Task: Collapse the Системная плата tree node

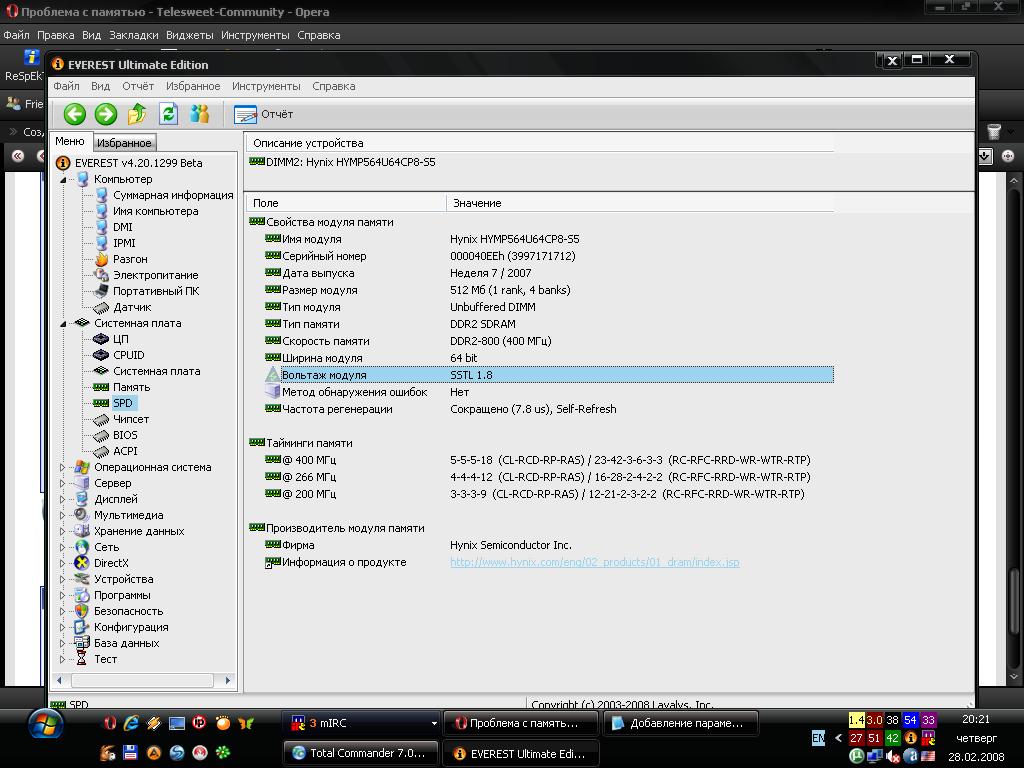Action: pos(63,323)
